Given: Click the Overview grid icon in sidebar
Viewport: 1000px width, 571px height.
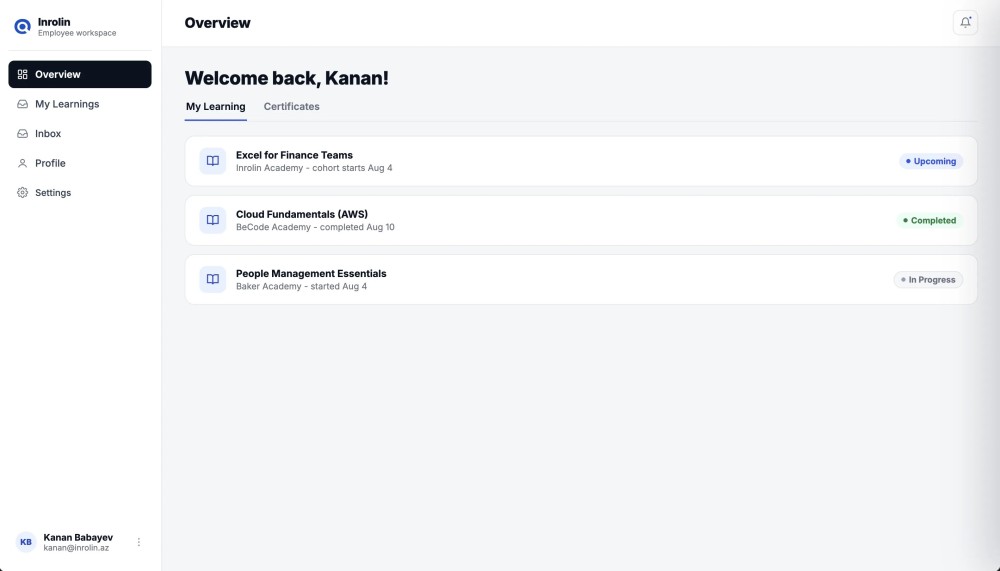Looking at the screenshot, I should [22, 75].
